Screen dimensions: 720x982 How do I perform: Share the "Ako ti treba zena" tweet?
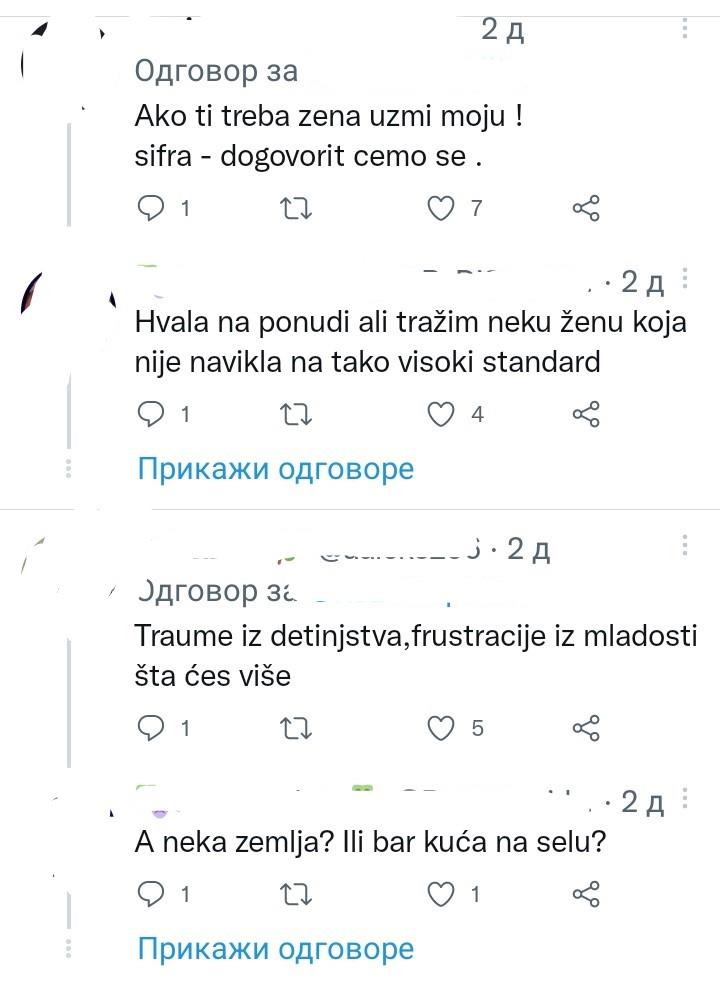click(x=588, y=209)
